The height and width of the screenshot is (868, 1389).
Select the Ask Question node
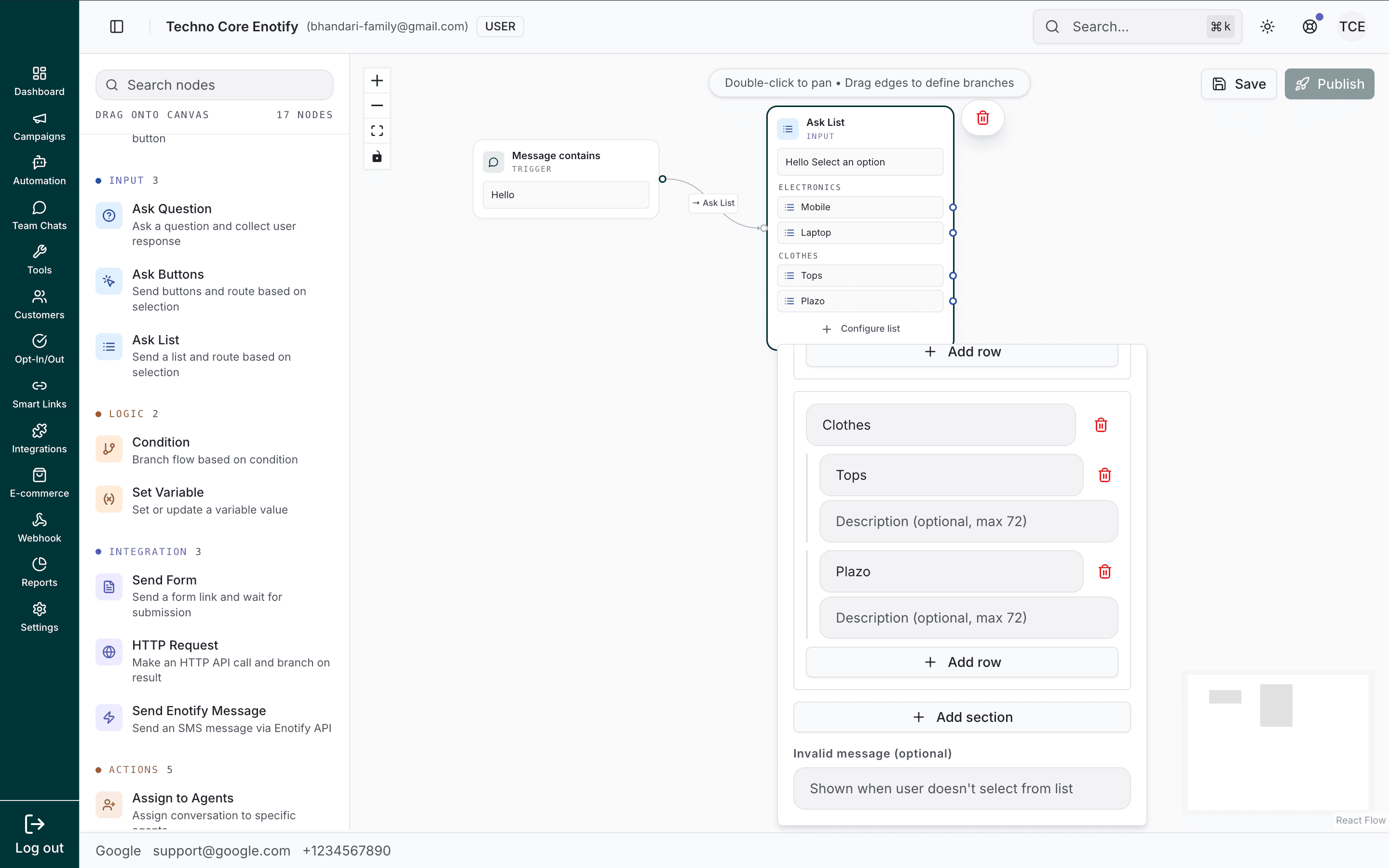click(x=214, y=224)
